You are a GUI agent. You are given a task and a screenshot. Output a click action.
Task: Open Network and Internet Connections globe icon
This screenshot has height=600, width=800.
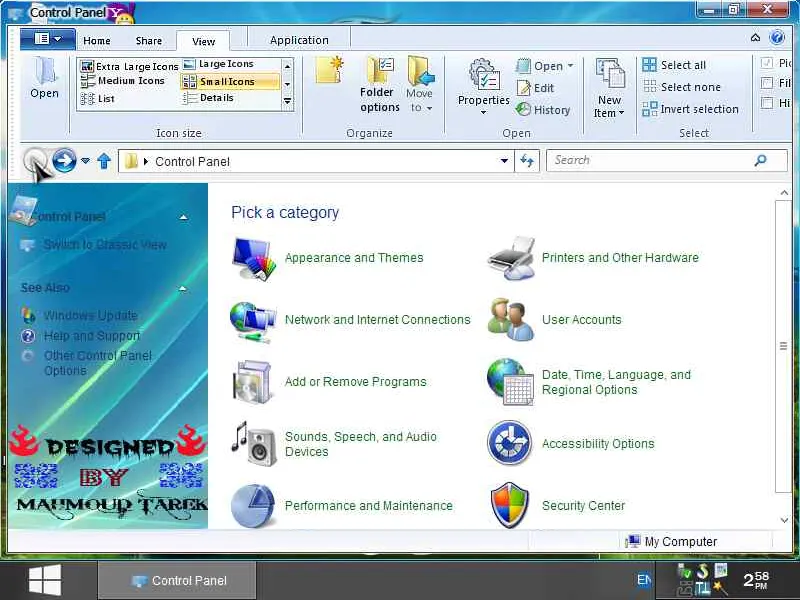[x=253, y=321]
